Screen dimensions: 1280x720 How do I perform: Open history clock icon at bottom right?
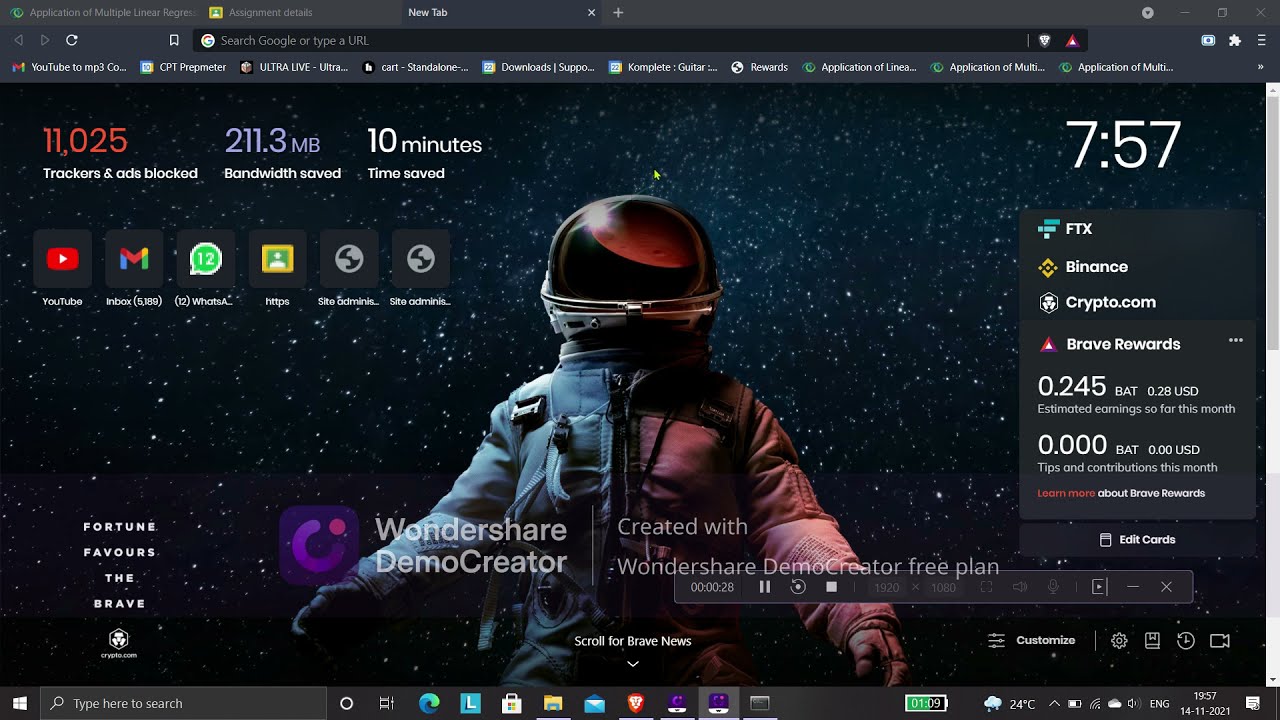click(x=1186, y=641)
